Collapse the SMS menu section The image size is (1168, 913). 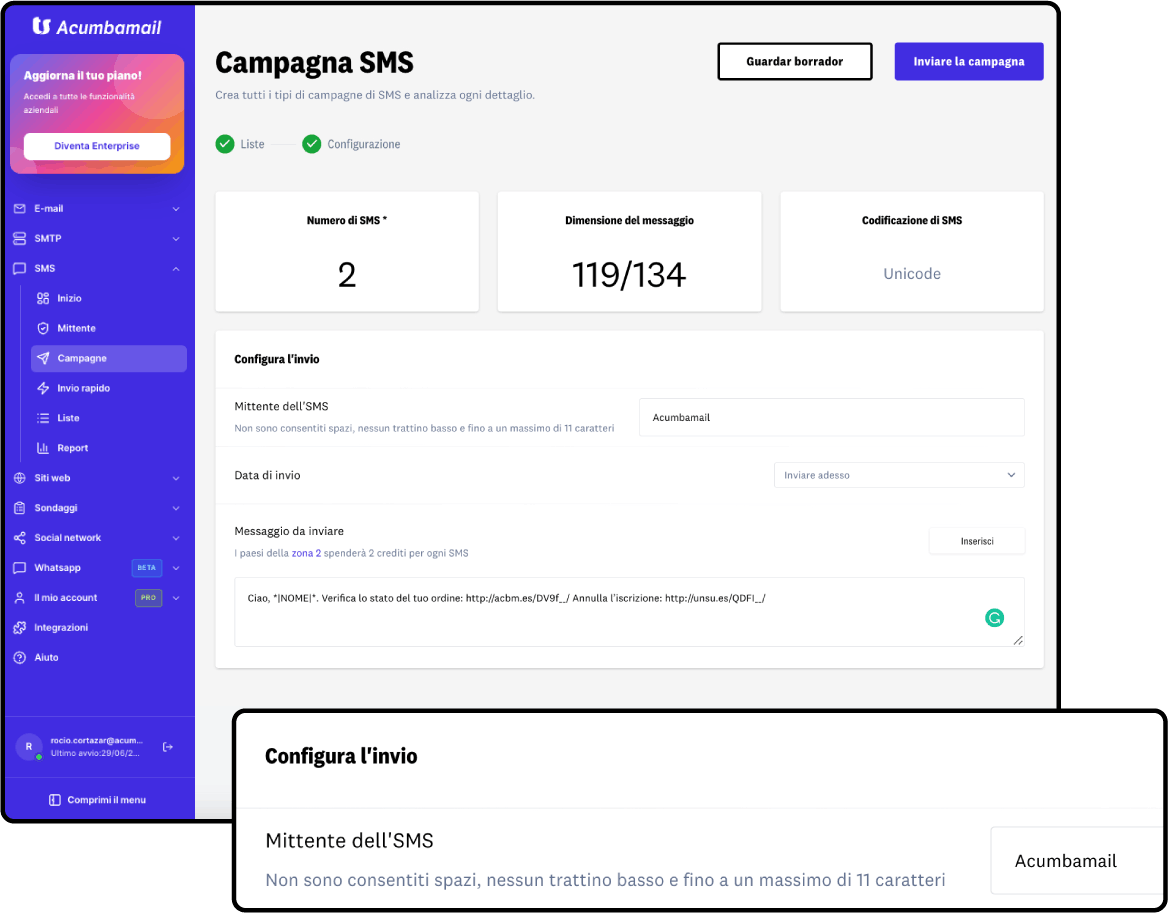tap(177, 269)
